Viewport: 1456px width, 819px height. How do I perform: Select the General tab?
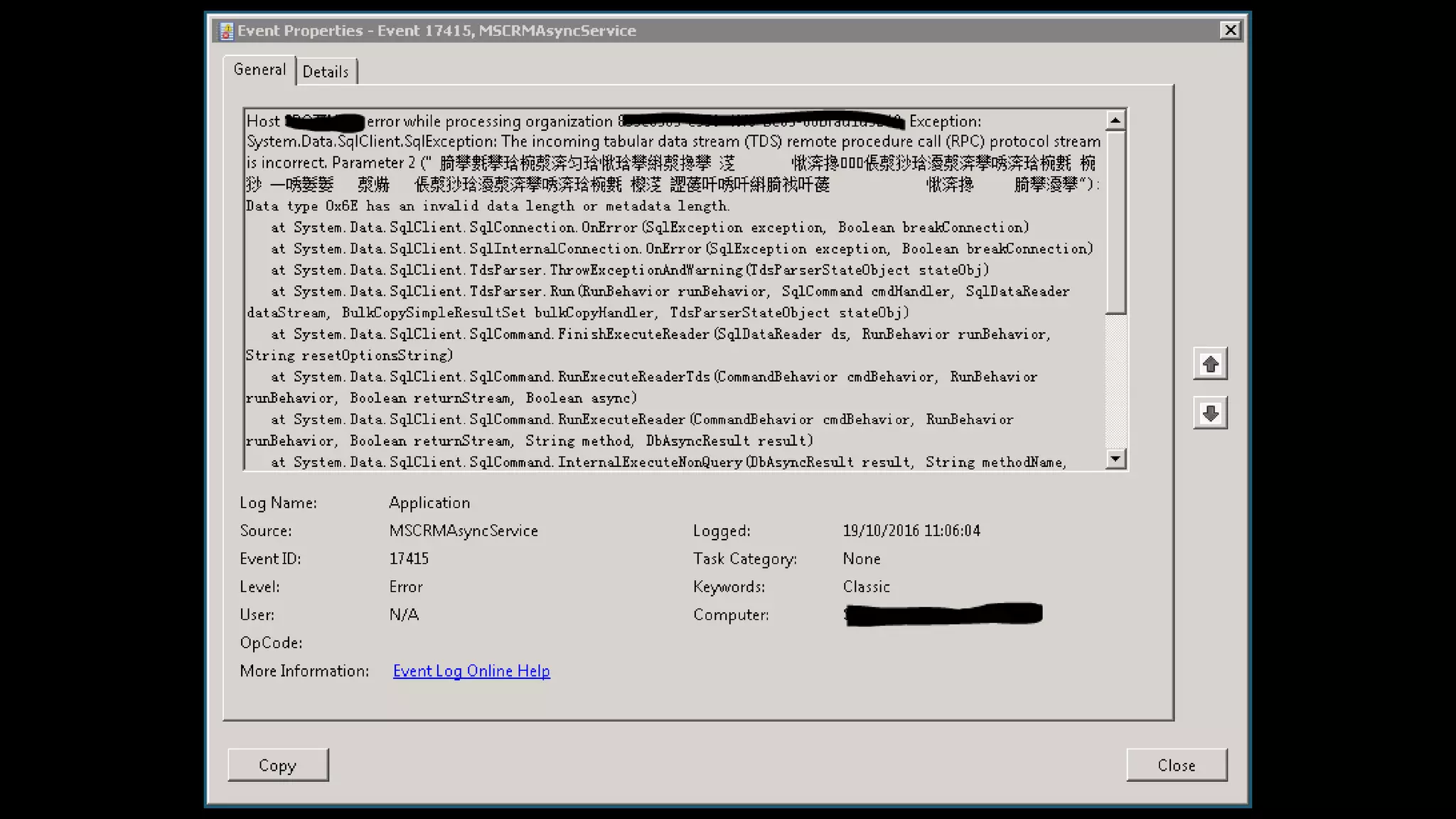click(259, 70)
